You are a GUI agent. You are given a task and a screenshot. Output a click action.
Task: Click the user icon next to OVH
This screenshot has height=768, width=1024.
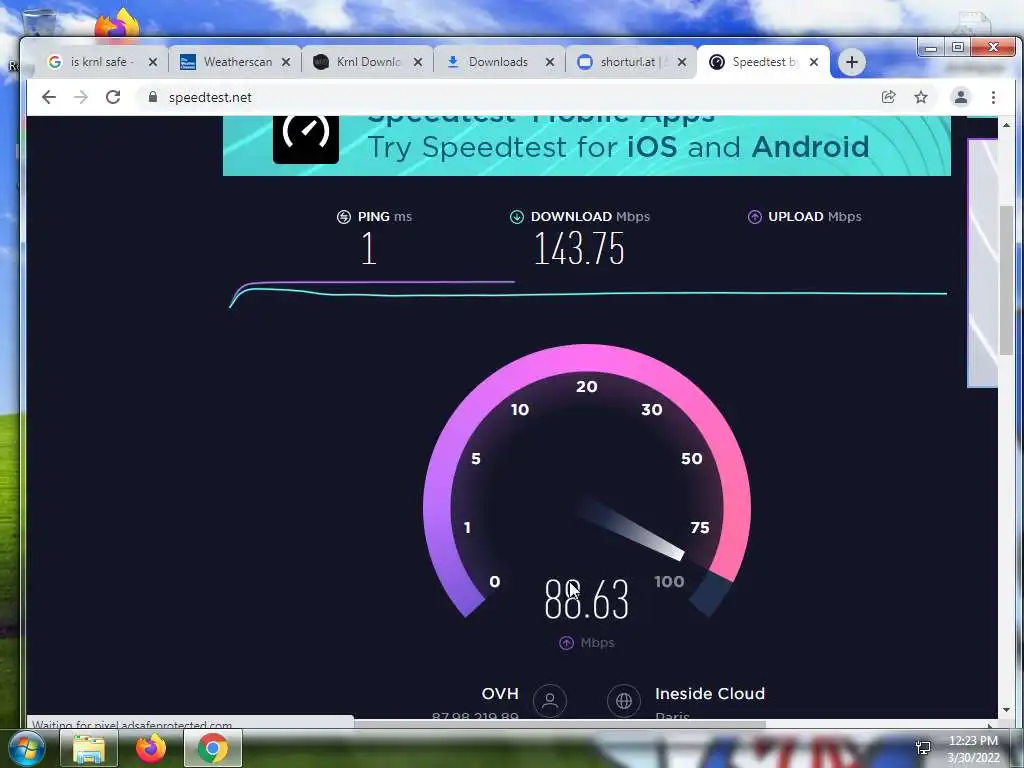pos(550,701)
